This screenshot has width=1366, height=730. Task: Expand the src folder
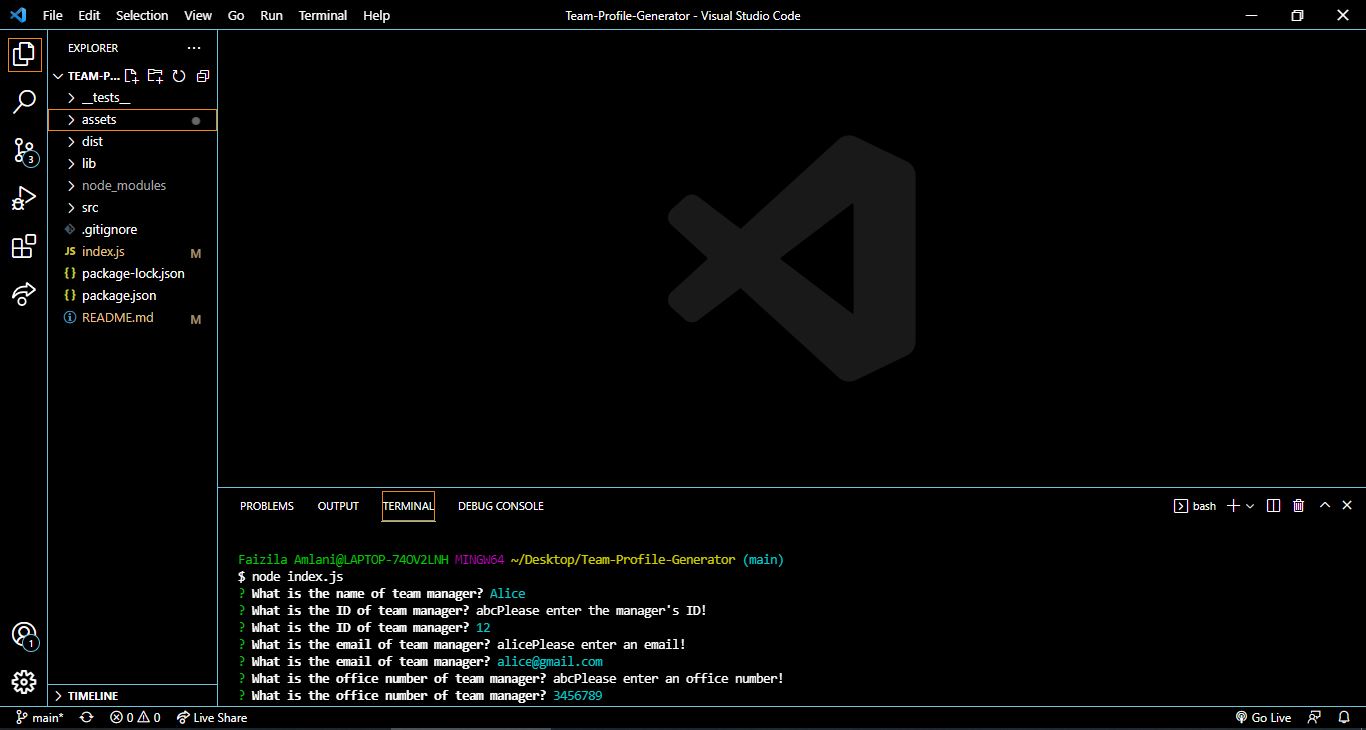coord(132,208)
